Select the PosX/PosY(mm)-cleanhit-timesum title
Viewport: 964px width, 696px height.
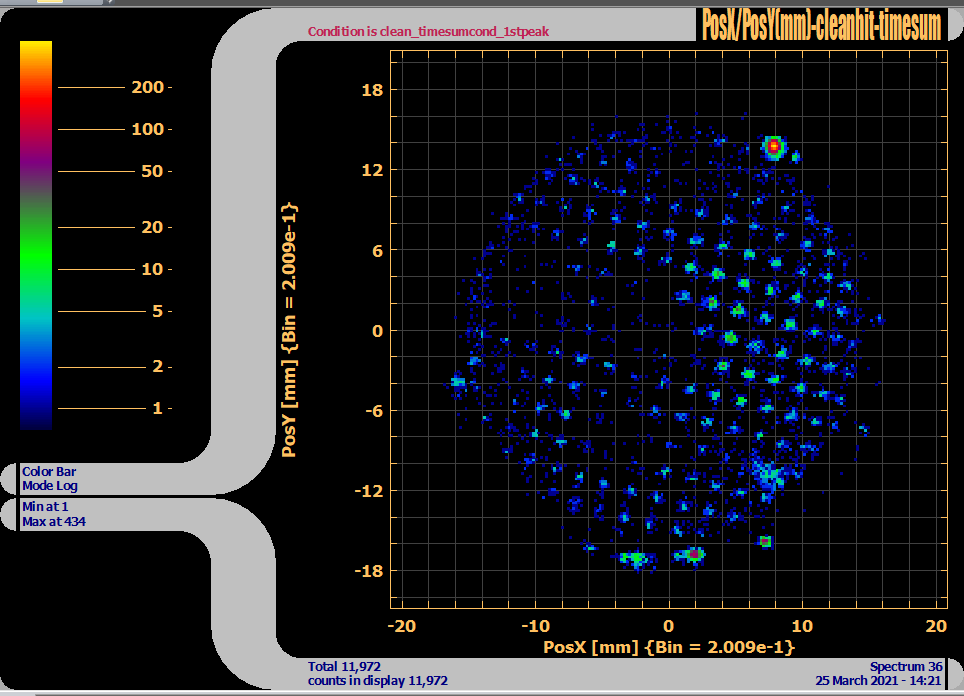click(820, 24)
